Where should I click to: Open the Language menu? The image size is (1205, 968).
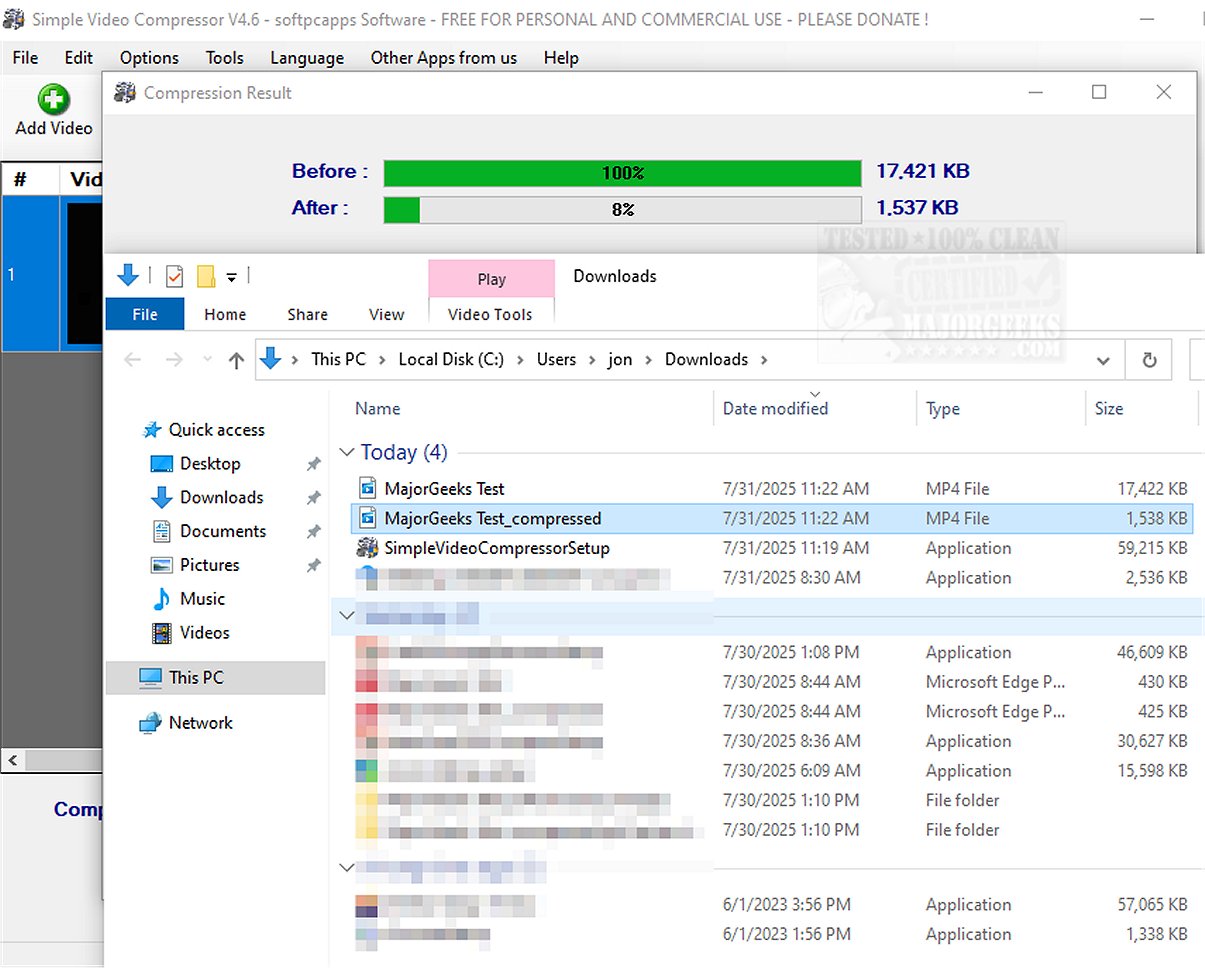coord(307,58)
